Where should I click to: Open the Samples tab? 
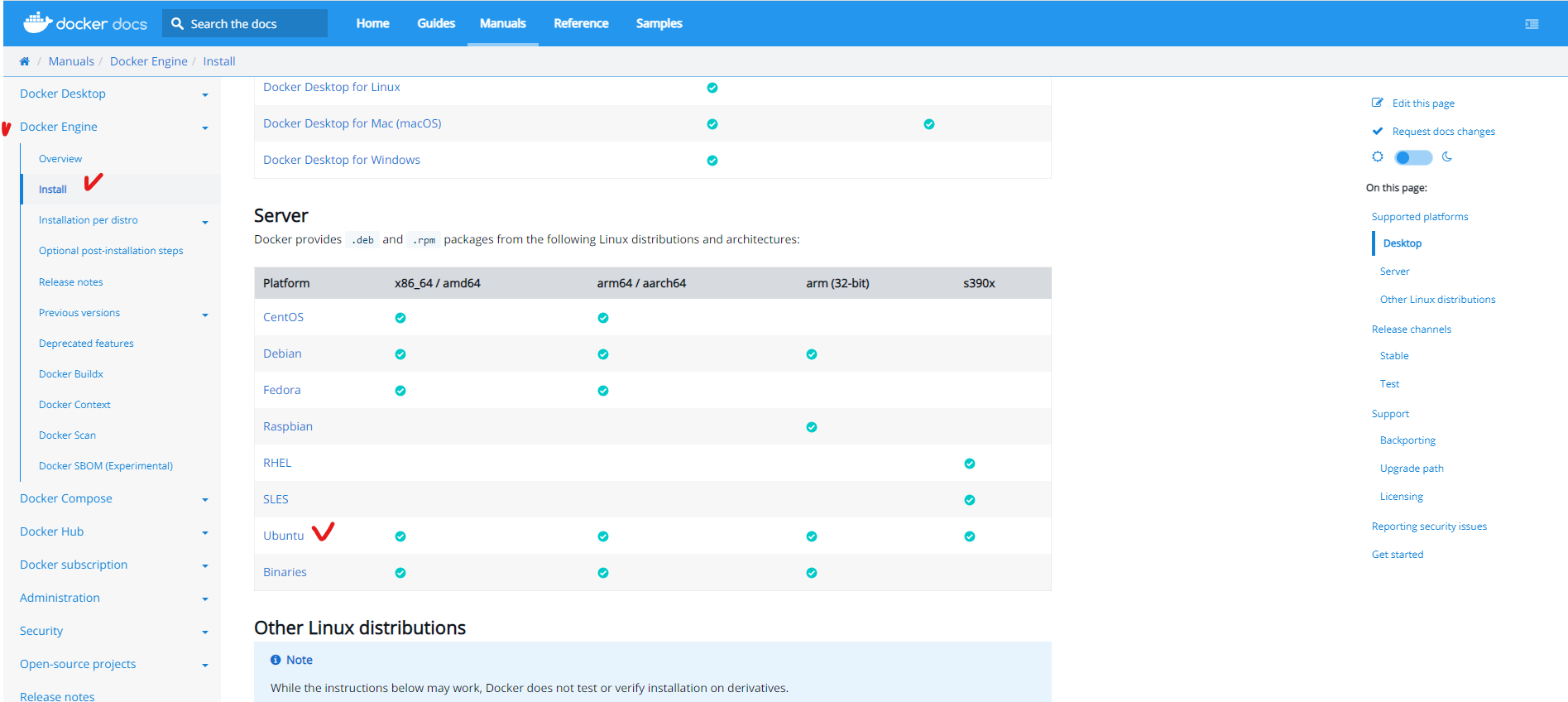click(659, 23)
